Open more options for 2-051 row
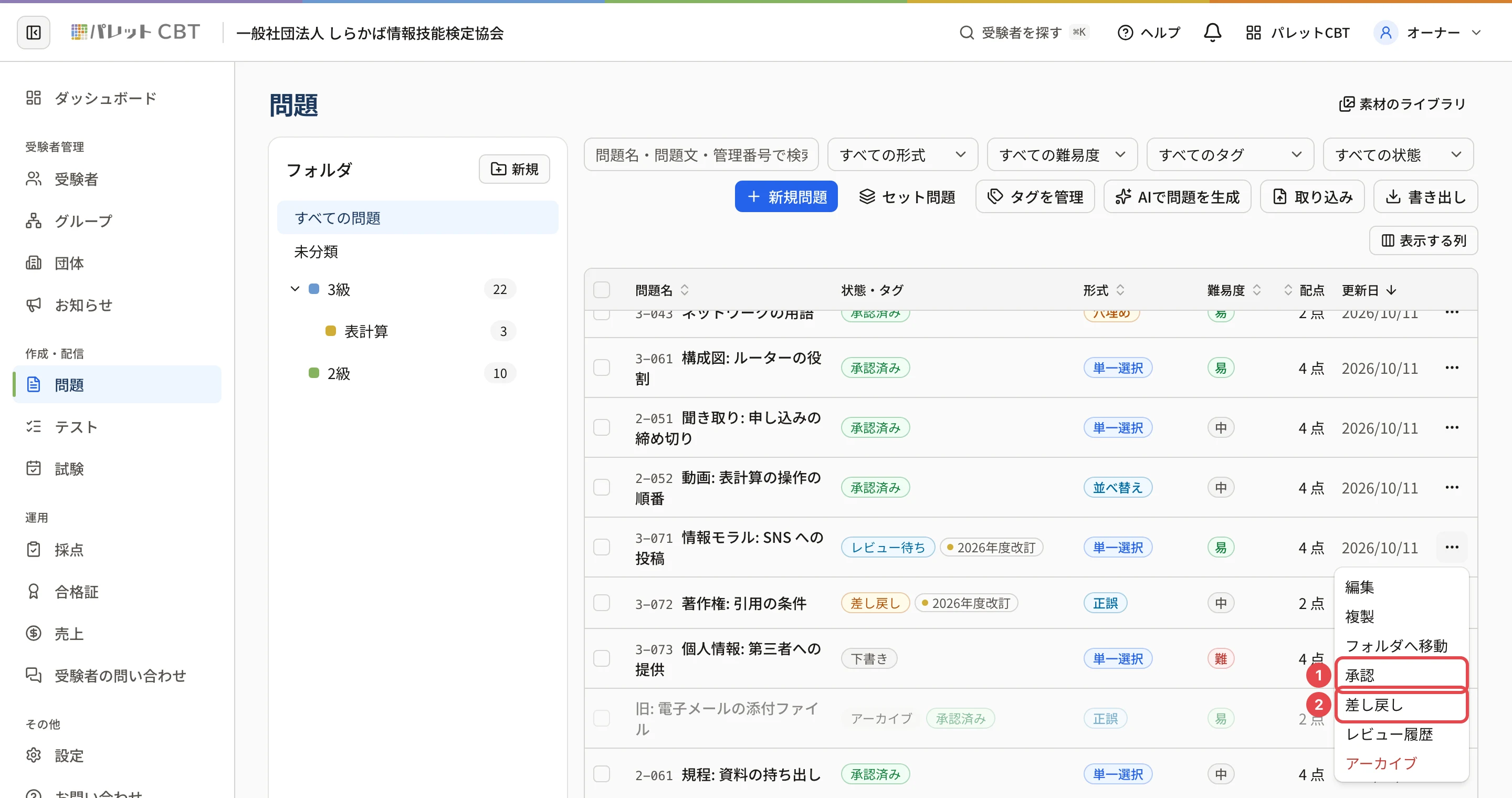This screenshot has height=798, width=1512. 1452,428
